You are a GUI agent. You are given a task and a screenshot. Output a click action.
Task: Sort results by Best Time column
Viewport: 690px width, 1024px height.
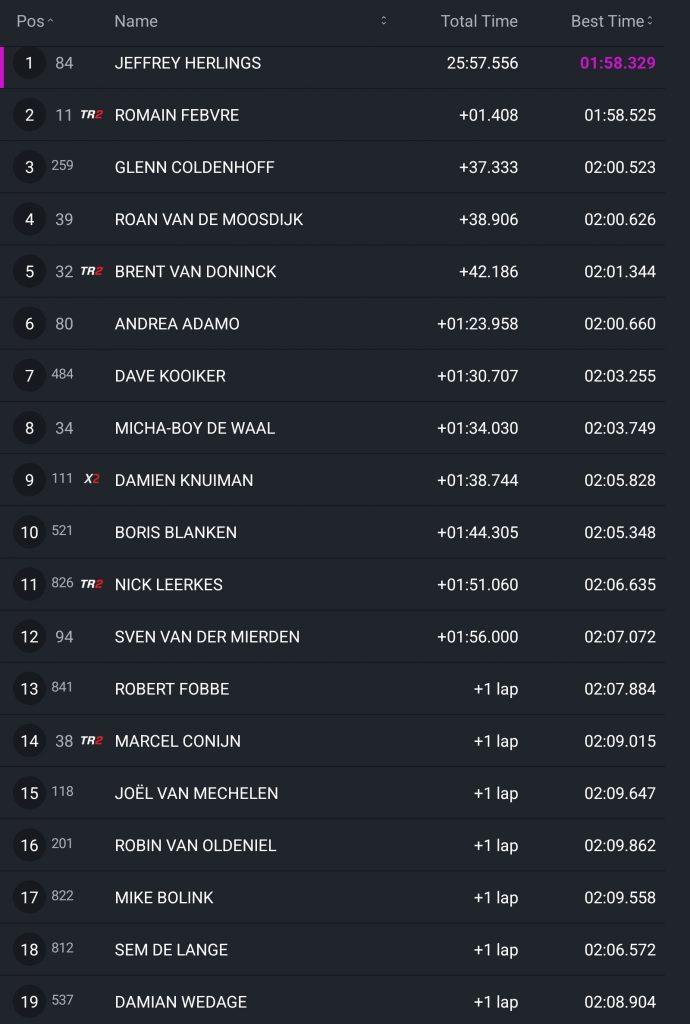tap(612, 21)
